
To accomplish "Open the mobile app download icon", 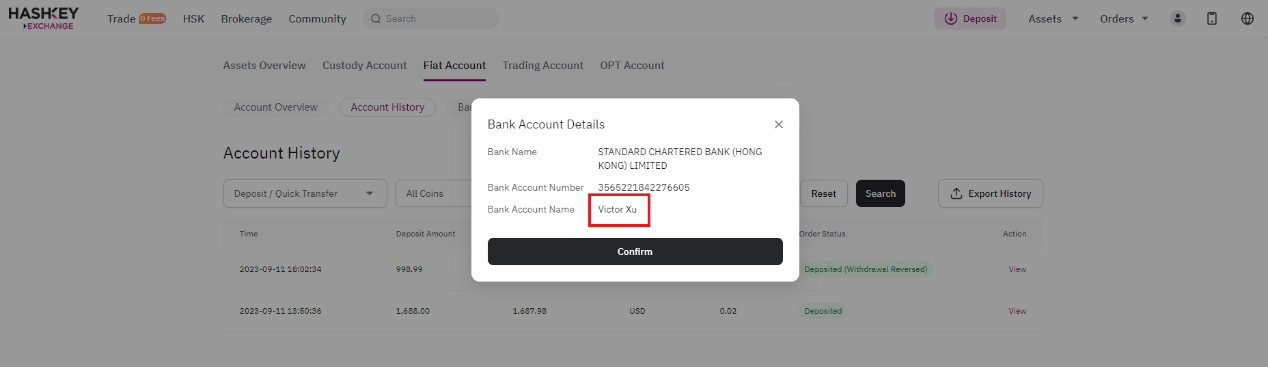I will click(1212, 18).
